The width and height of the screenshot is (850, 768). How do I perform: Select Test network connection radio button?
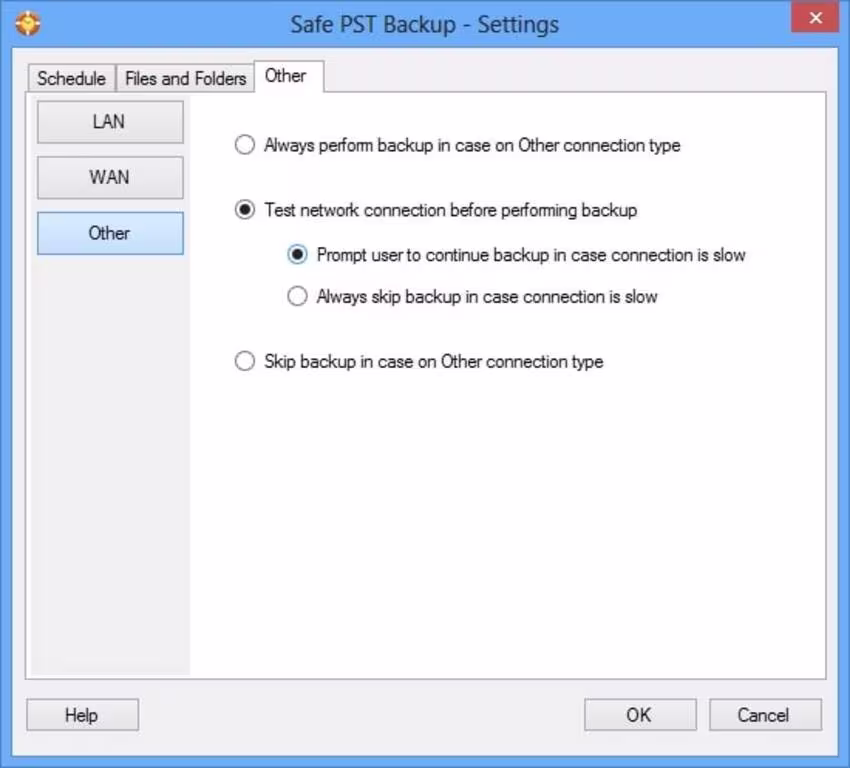245,210
